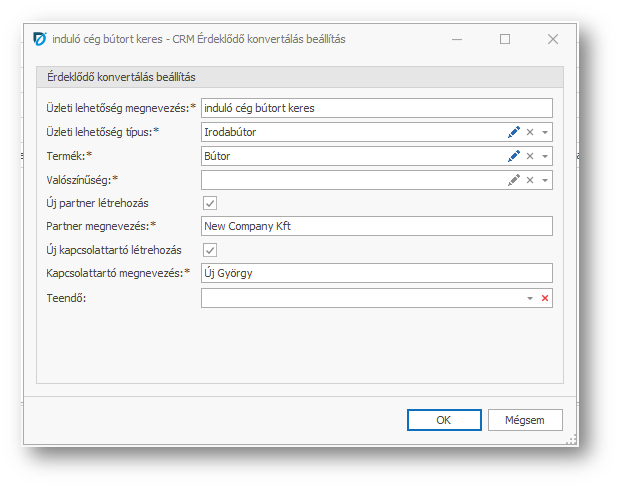Click Partner megnevezés field with New Company Kft
The height and width of the screenshot is (489, 621).
pos(376,226)
